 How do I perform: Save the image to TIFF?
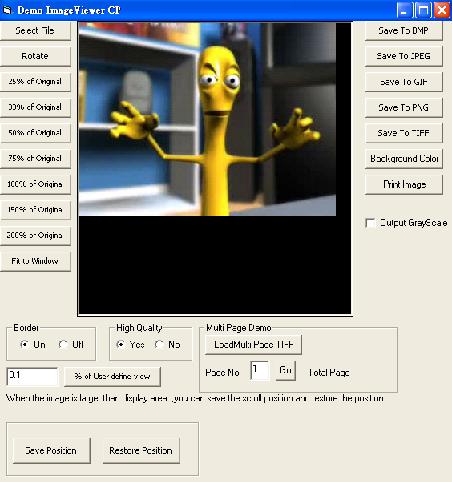[x=403, y=133]
